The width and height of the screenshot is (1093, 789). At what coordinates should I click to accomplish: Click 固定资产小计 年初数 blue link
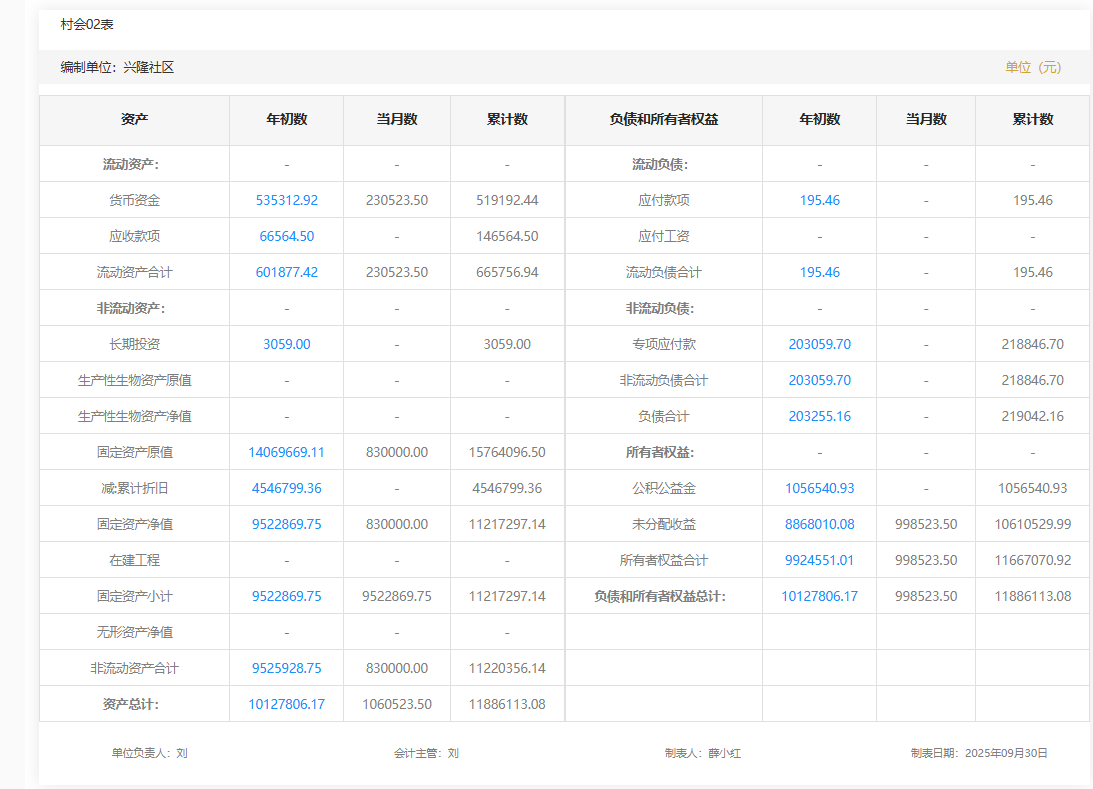(x=286, y=596)
